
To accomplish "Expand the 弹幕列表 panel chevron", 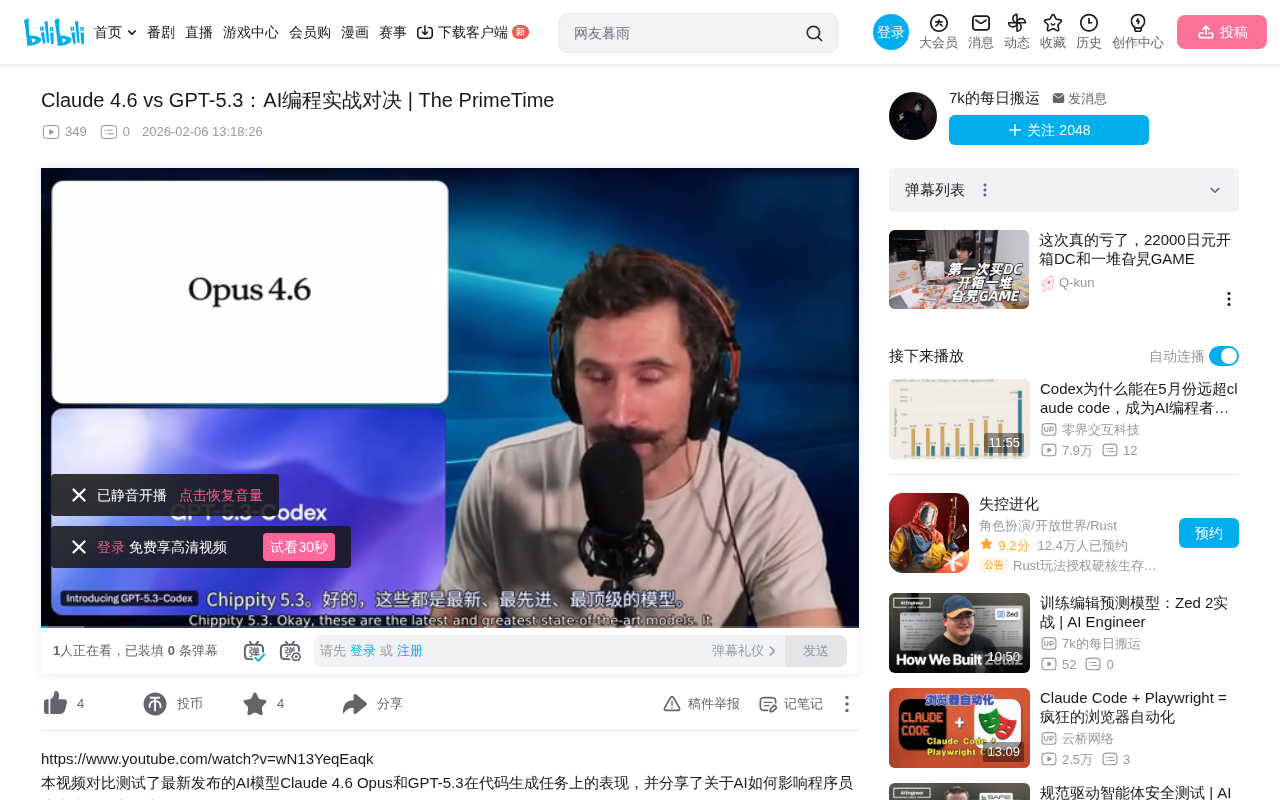I will (x=1215, y=190).
